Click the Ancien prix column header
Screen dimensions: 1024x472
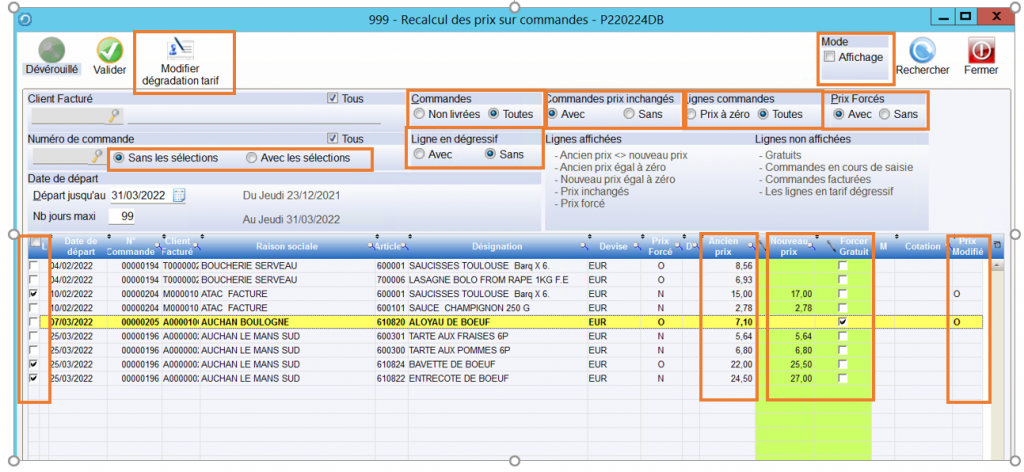[727, 246]
